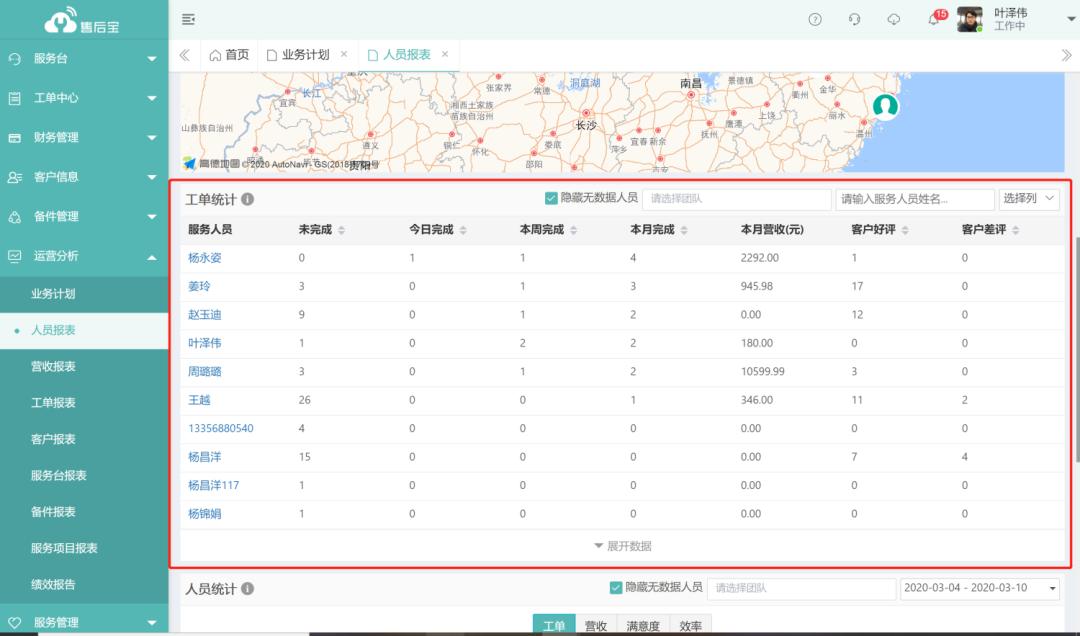Screen dimensions: 1080x636
Task: Click the user location marker on map
Action: coord(885,105)
